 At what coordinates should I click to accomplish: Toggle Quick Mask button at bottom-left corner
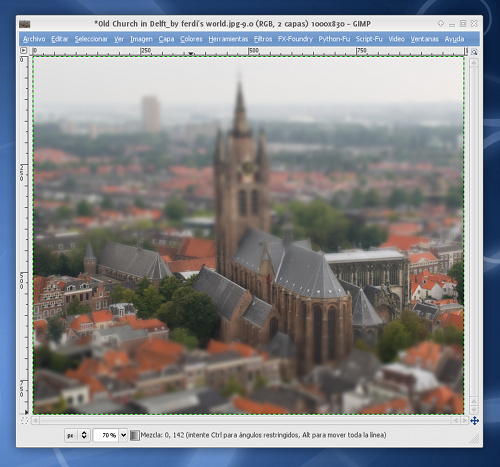(25, 421)
